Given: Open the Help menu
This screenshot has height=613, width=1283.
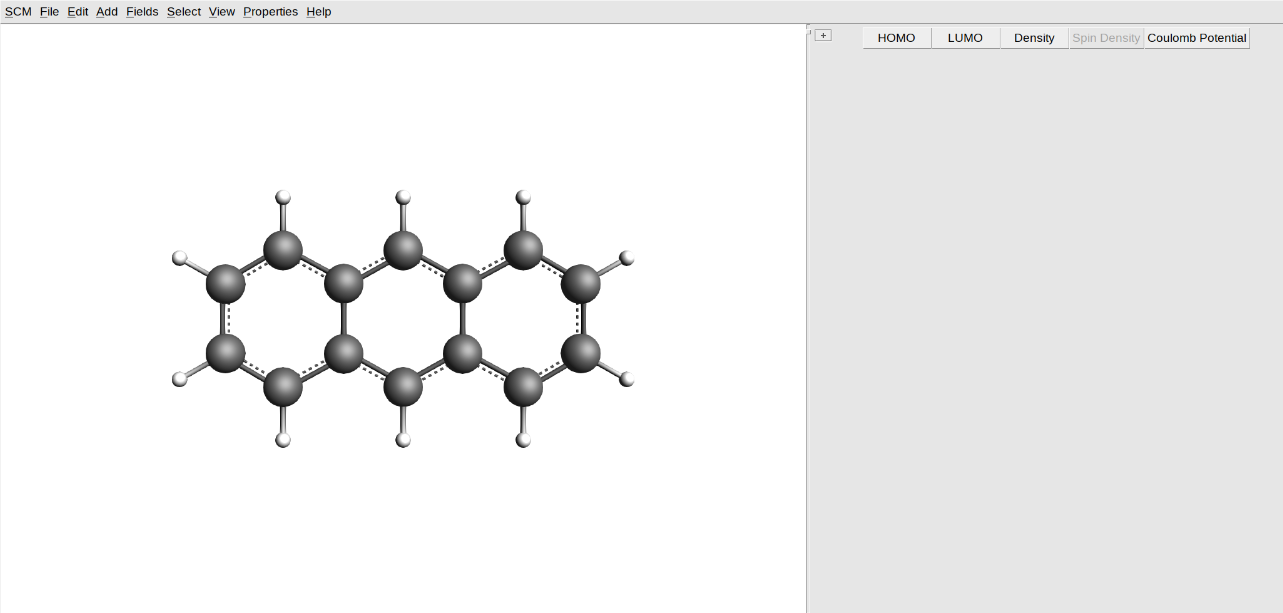Looking at the screenshot, I should click(x=318, y=11).
